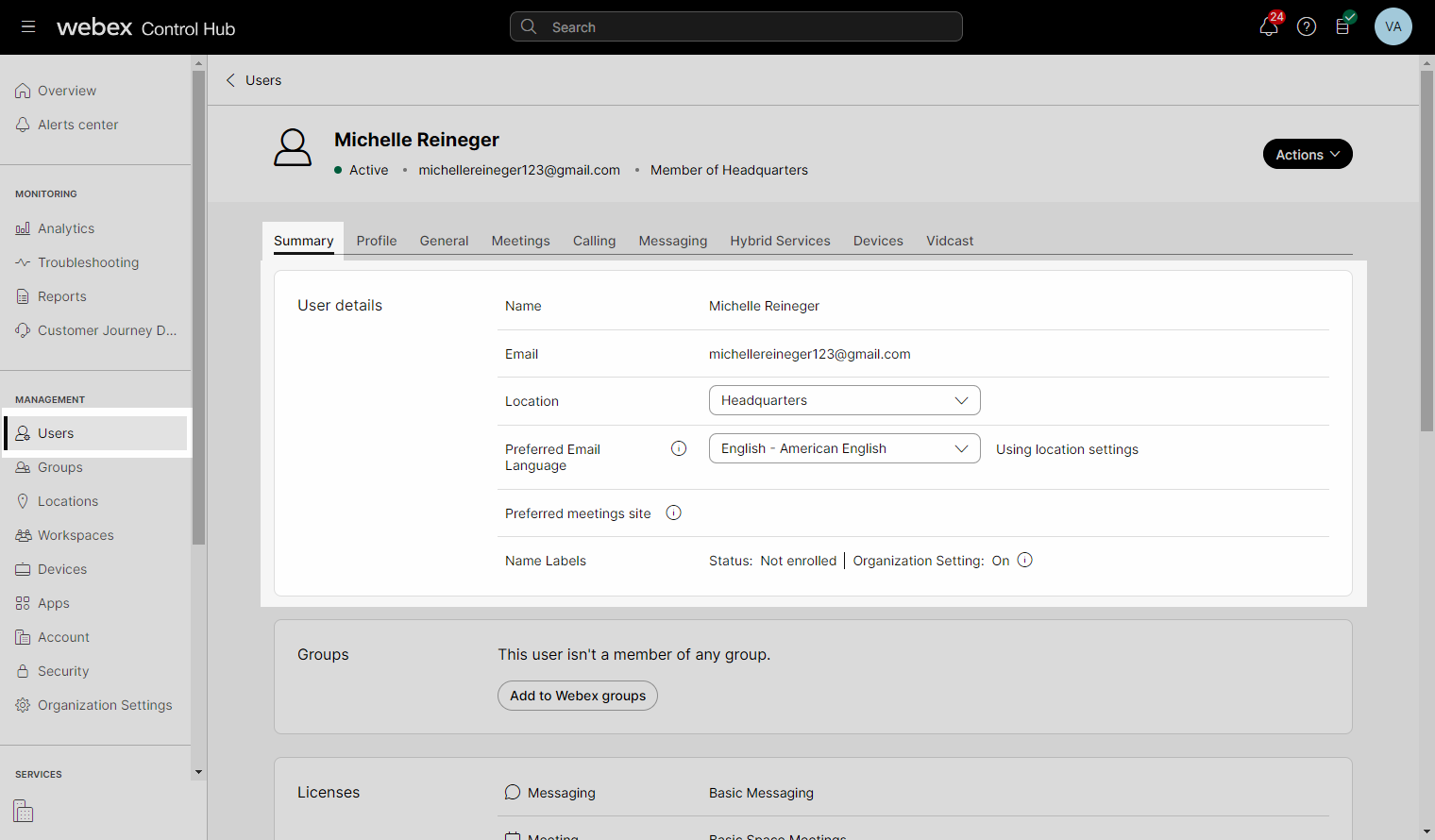The image size is (1435, 840).
Task: Switch to the Hybrid Services tab
Action: point(780,241)
